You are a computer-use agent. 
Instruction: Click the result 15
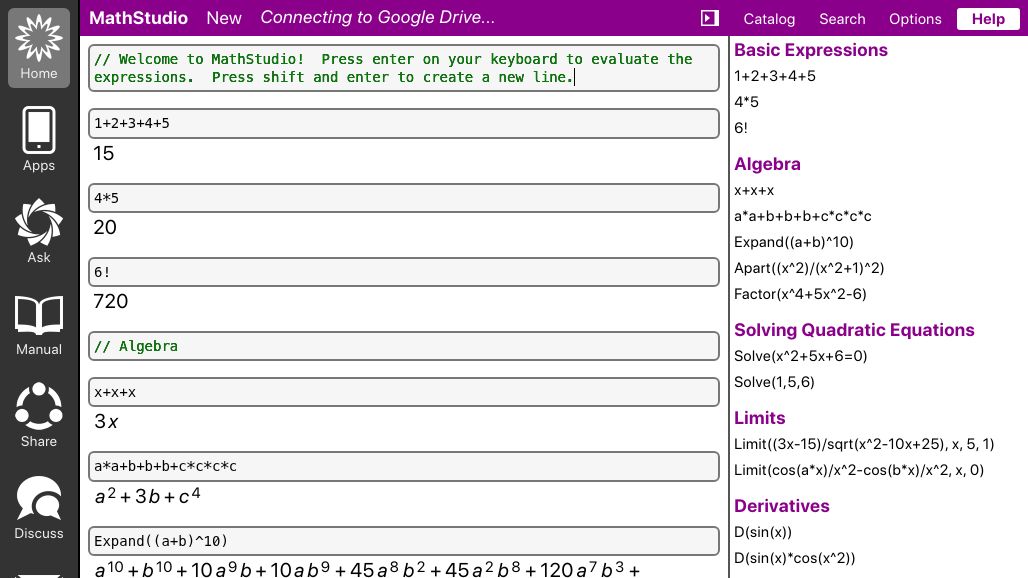(104, 153)
